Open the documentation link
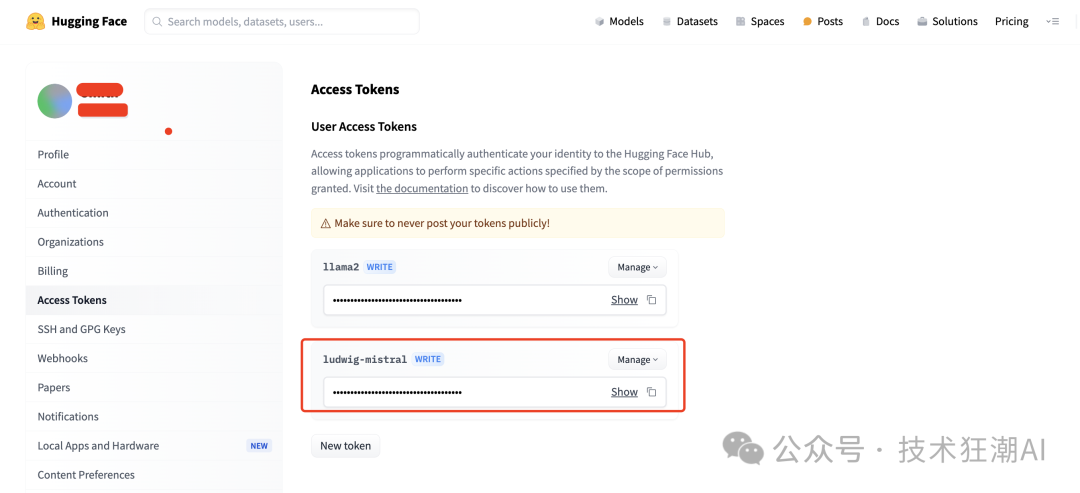This screenshot has height=493, width=1080. pos(422,188)
